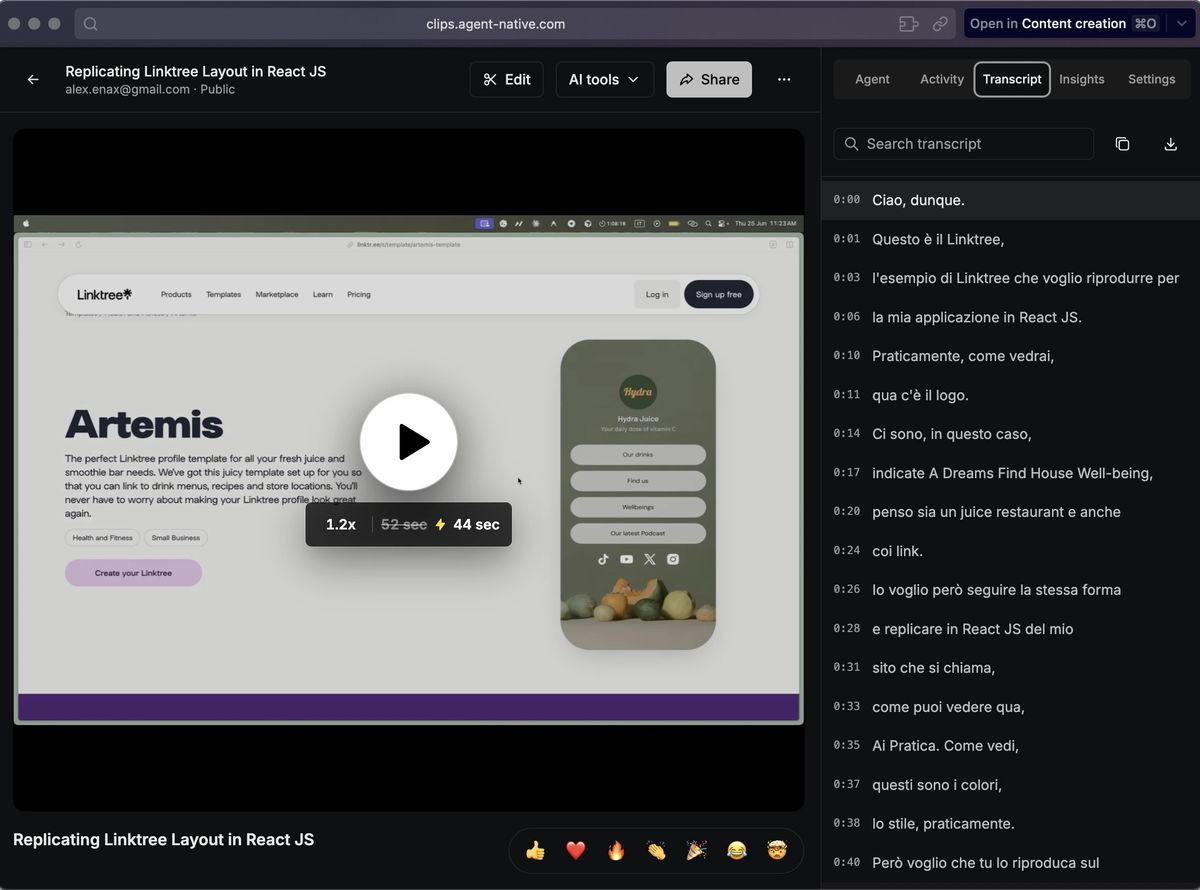The image size is (1200, 890).
Task: React with the mind-blown emoji
Action: point(777,850)
